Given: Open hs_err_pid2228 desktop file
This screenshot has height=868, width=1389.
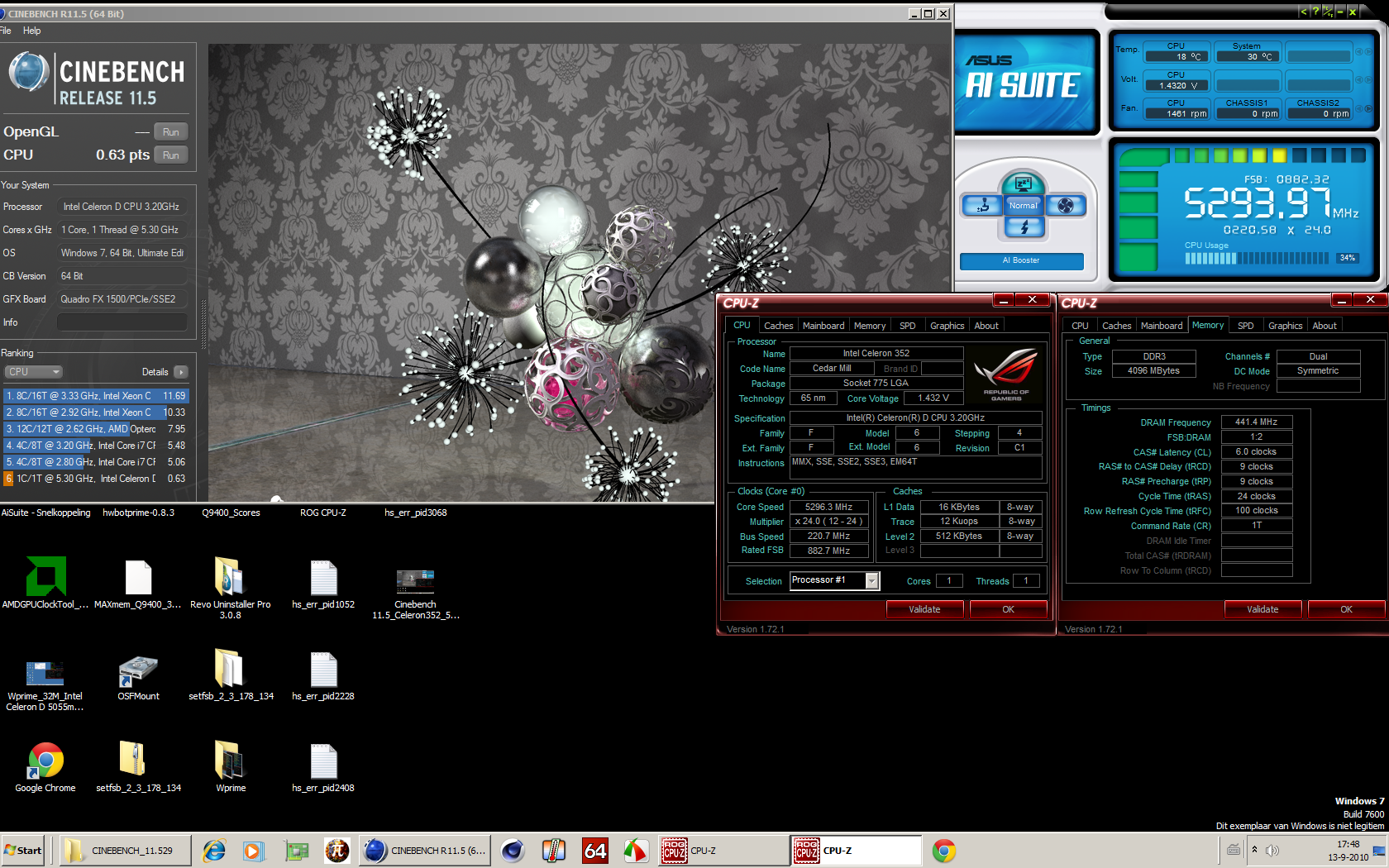Looking at the screenshot, I should coord(323,675).
